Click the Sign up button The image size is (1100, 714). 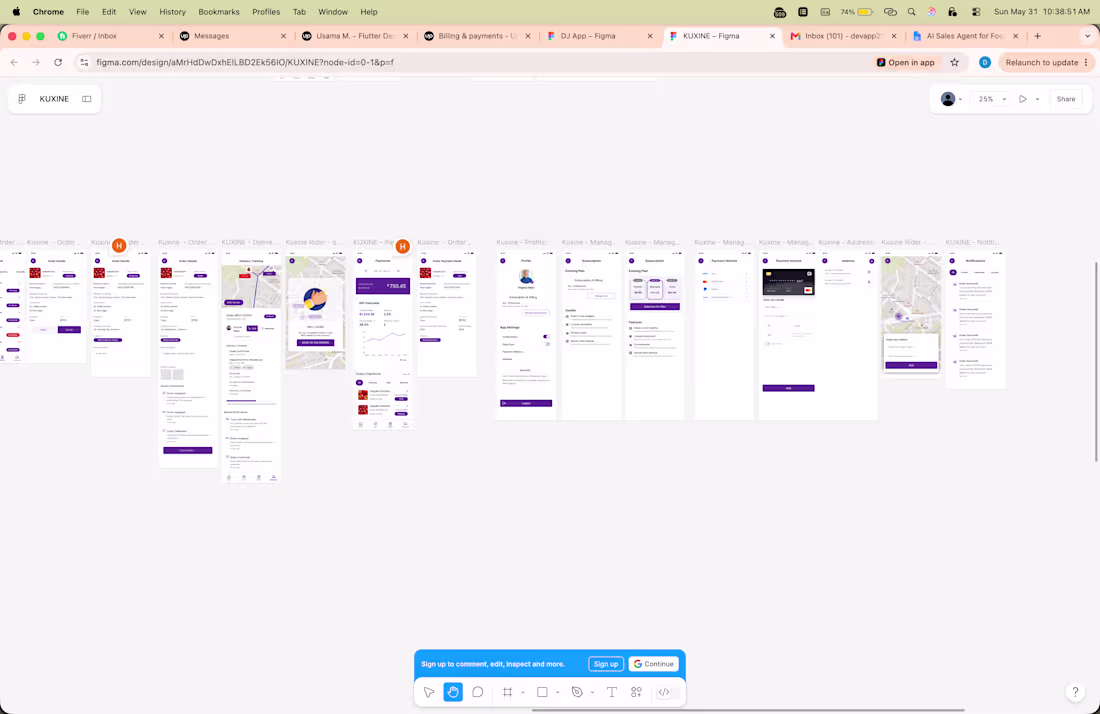605,664
